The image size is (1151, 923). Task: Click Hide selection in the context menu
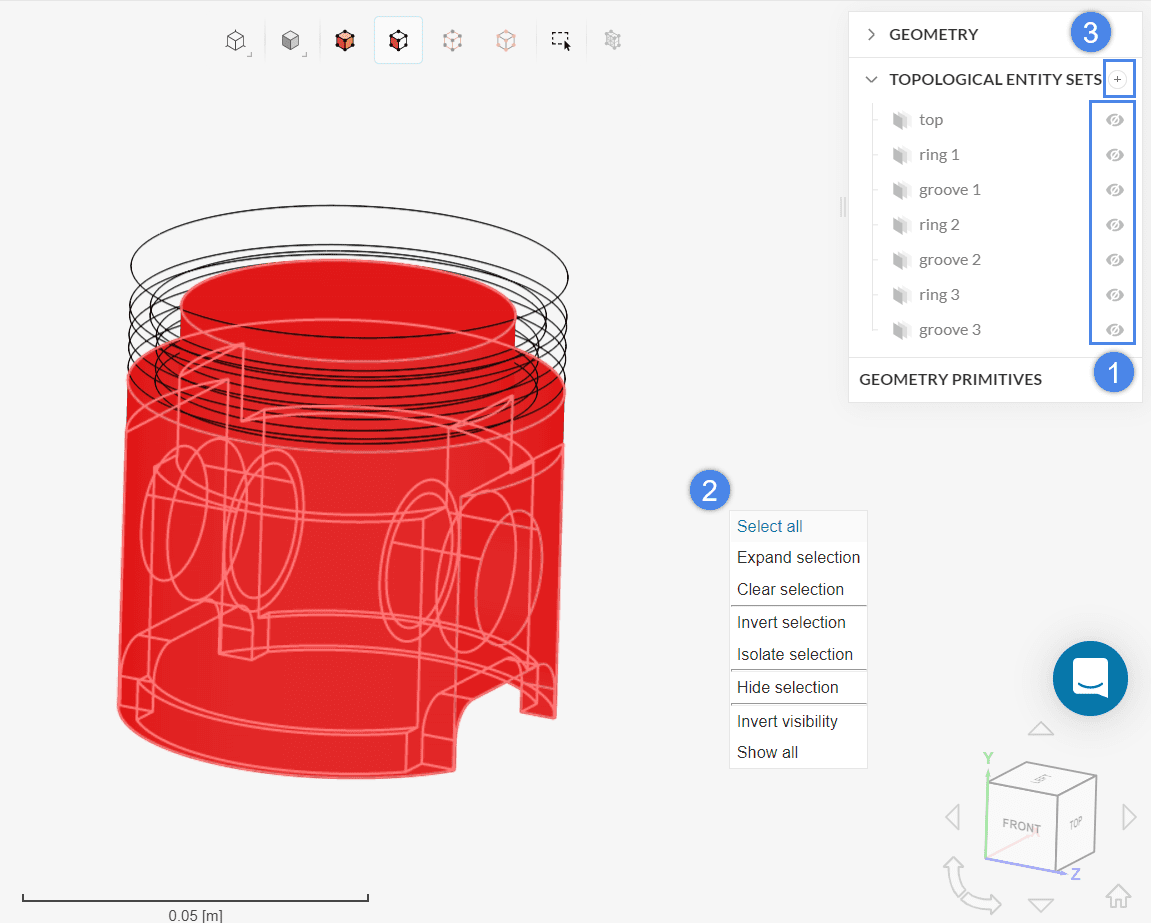[787, 687]
